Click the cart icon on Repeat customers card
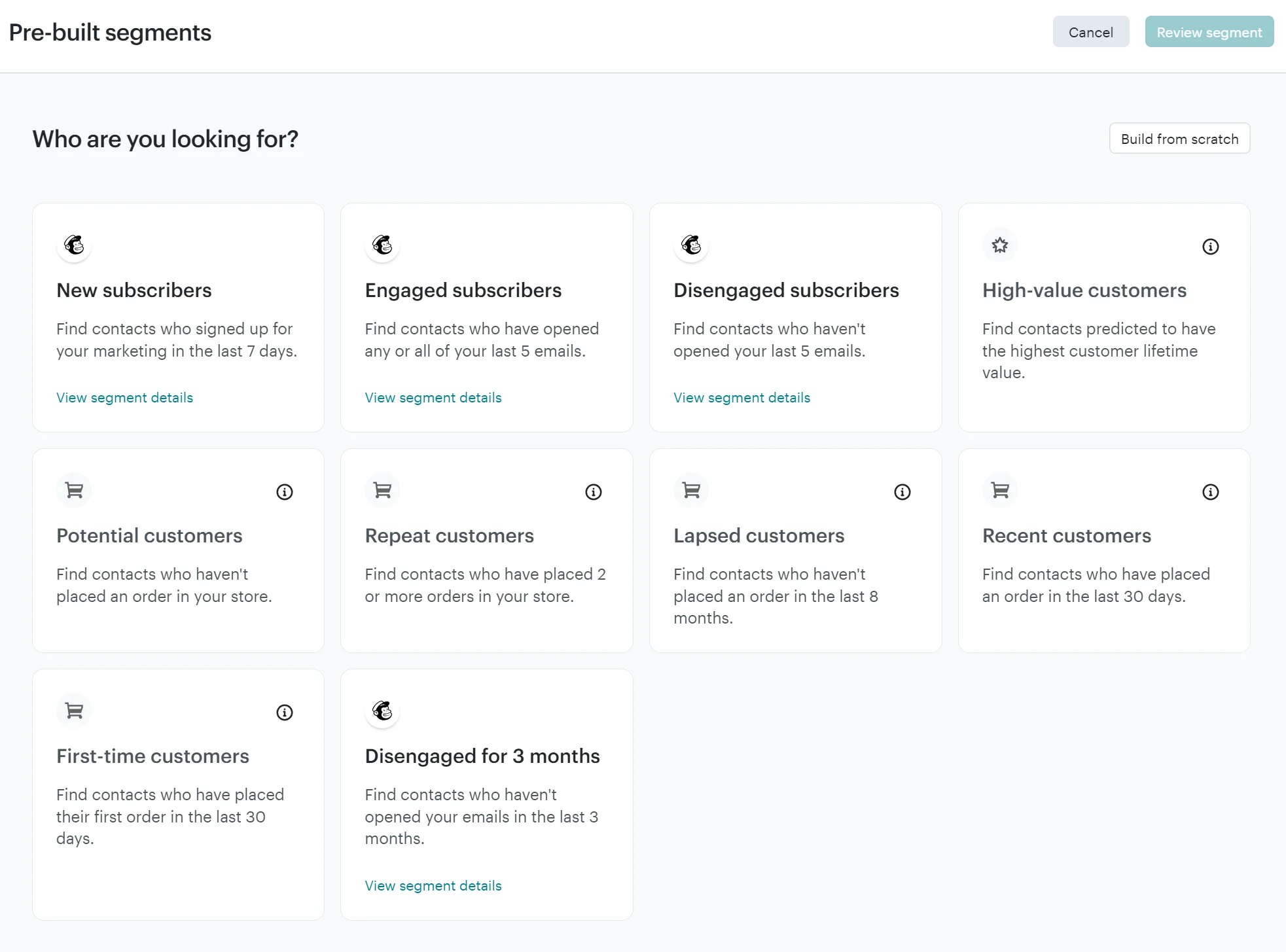Image resolution: width=1286 pixels, height=952 pixels. 382,491
